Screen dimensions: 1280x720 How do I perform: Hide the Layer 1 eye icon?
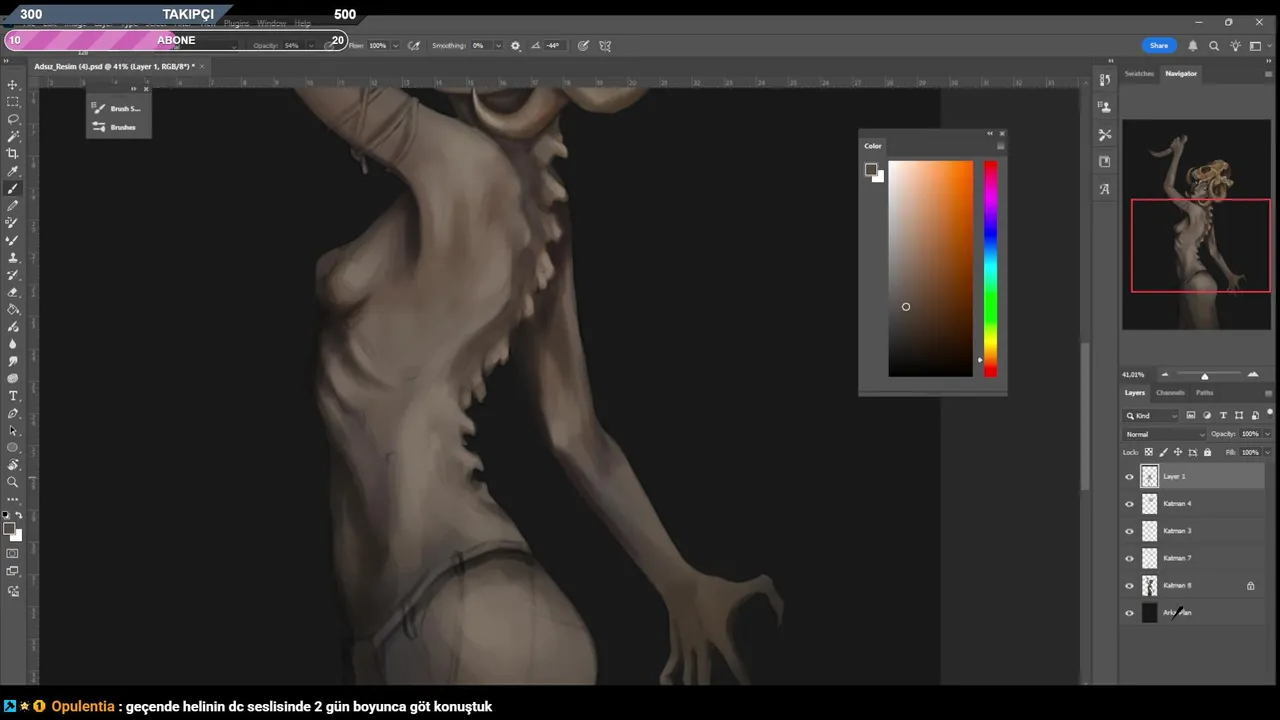1130,477
